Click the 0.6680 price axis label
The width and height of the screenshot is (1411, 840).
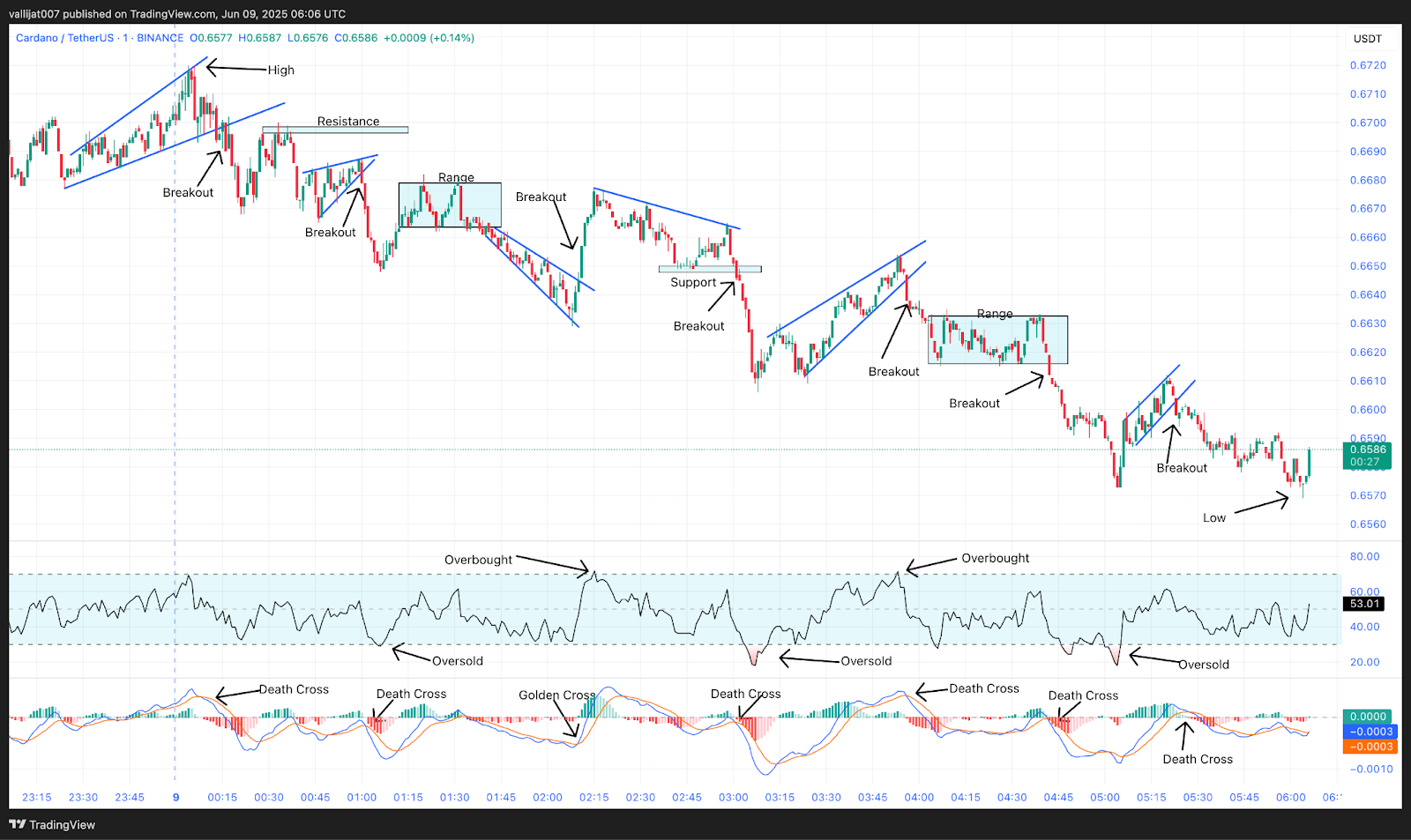[x=1368, y=180]
